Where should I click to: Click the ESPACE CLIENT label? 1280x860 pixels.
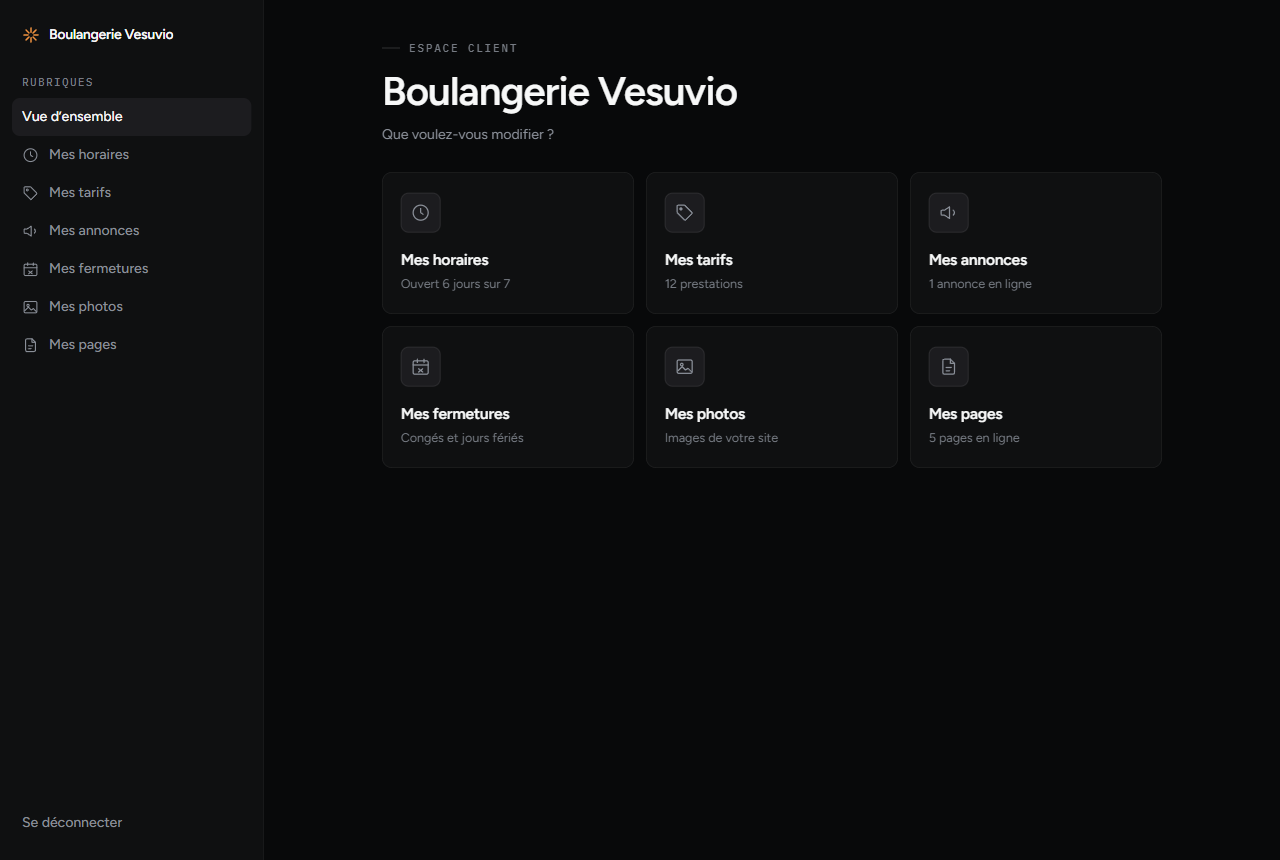(463, 48)
